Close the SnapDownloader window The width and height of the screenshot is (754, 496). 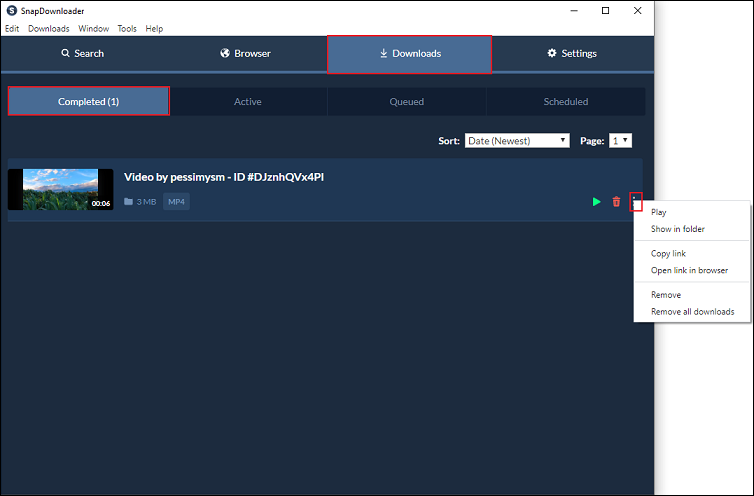pos(637,11)
